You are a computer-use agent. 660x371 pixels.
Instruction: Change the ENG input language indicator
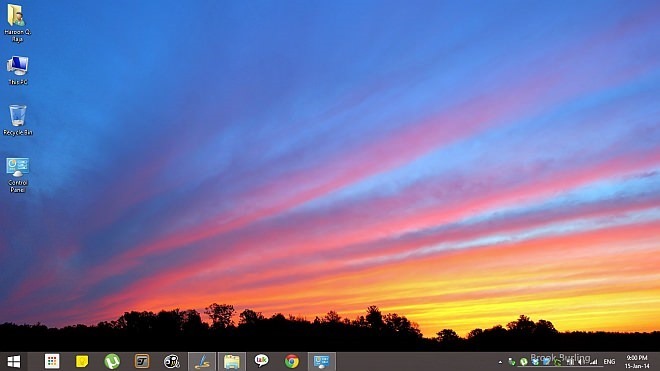click(609, 362)
